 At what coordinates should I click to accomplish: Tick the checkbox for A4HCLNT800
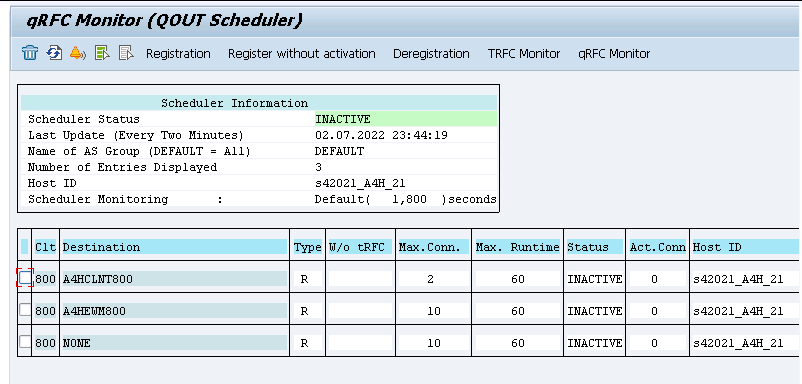click(25, 278)
